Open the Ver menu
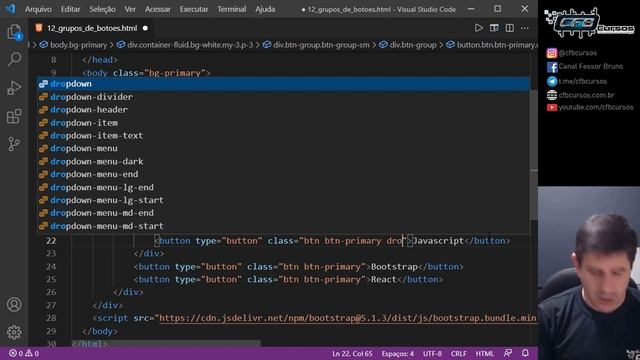Screen dimensions: 640x360 click(x=130, y=9)
